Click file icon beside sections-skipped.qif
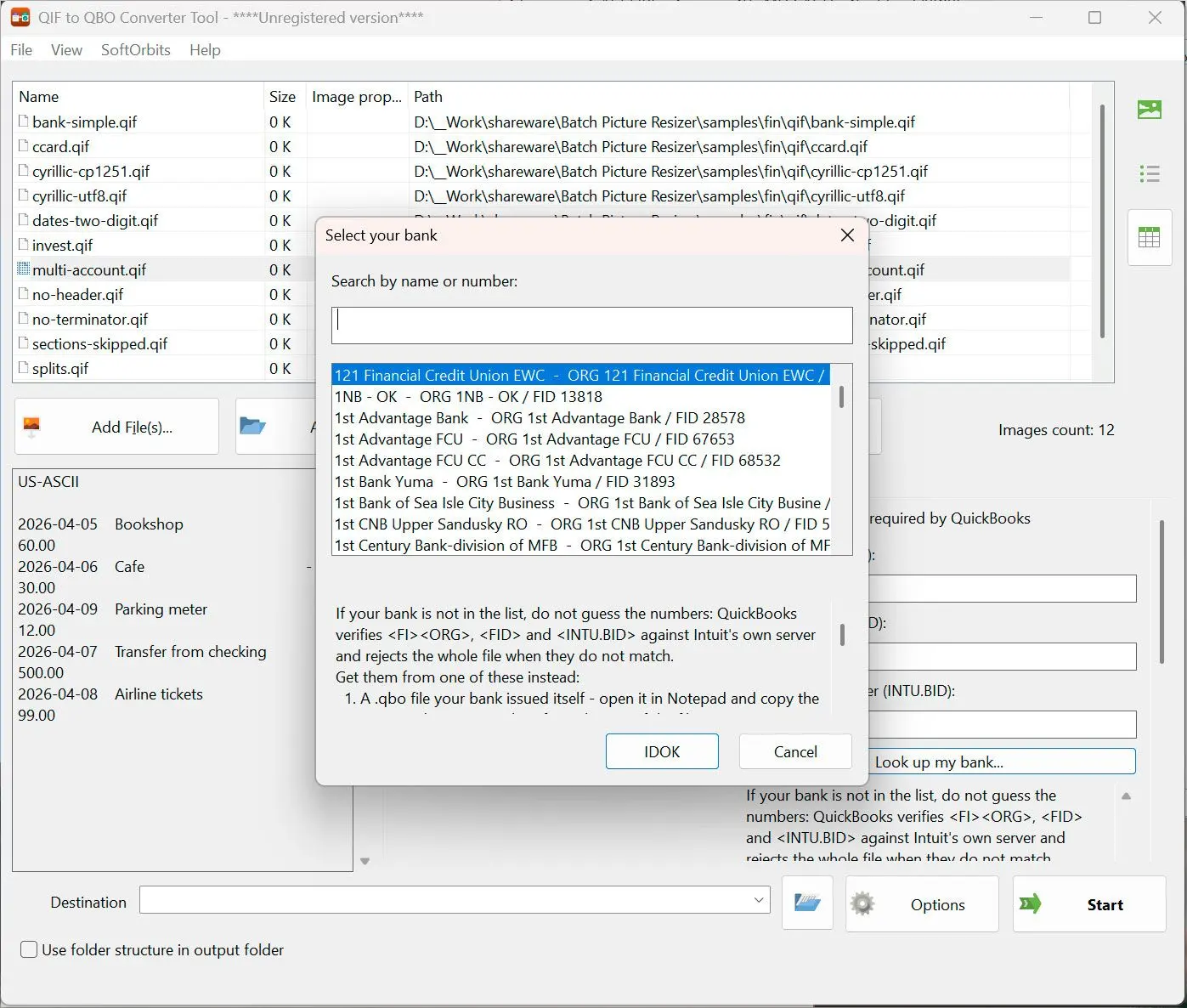Screen dimensions: 1187x1008 (x=24, y=343)
